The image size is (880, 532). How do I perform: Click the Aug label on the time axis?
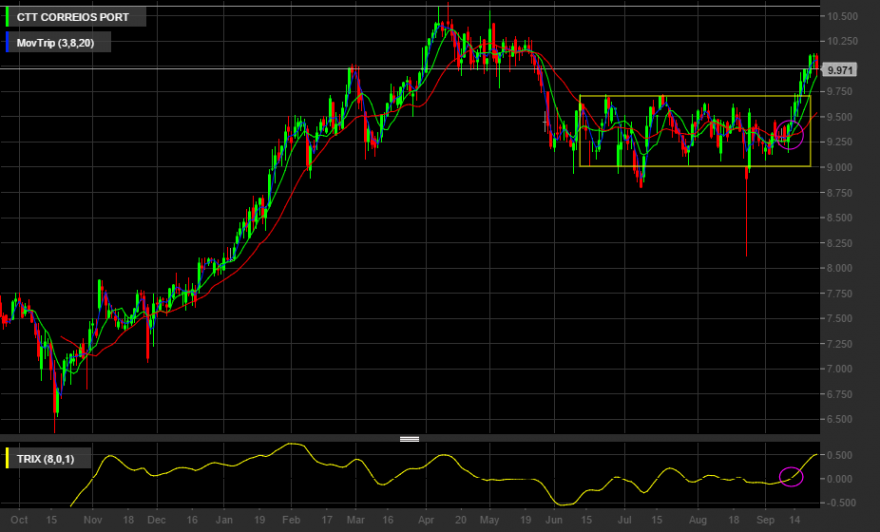point(698,520)
